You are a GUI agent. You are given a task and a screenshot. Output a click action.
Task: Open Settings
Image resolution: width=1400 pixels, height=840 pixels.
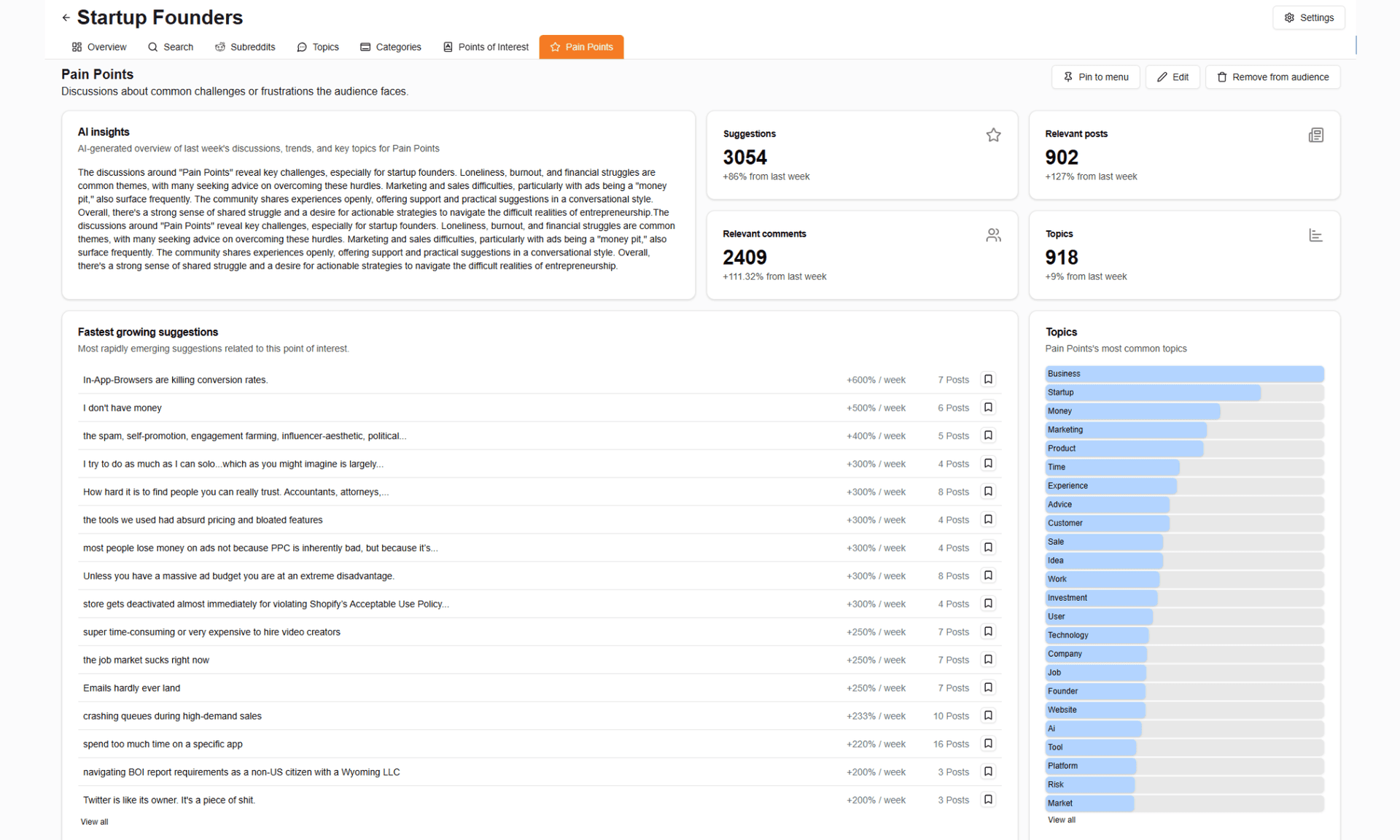[x=1309, y=17]
